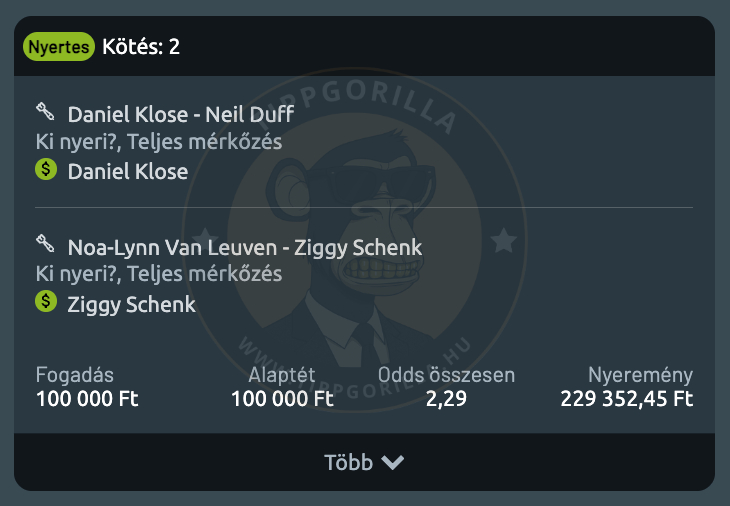
Task: Click the darts icon beside Daniel Klose - Neil Duff
Action: point(45,112)
